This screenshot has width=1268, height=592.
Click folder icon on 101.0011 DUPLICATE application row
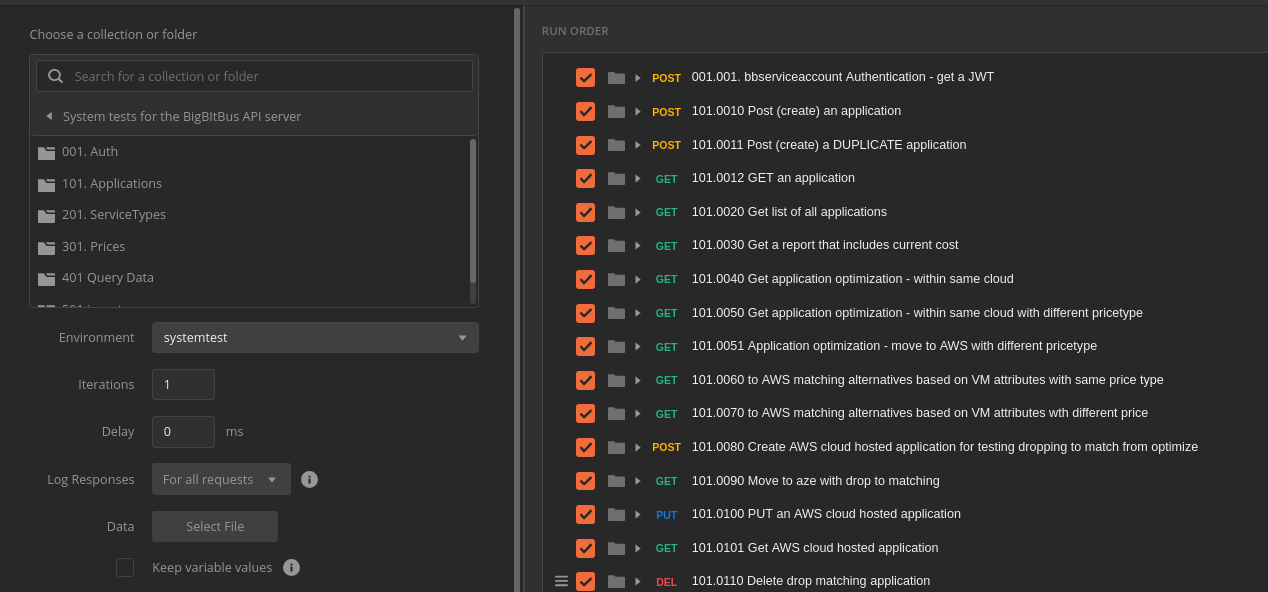(x=616, y=144)
